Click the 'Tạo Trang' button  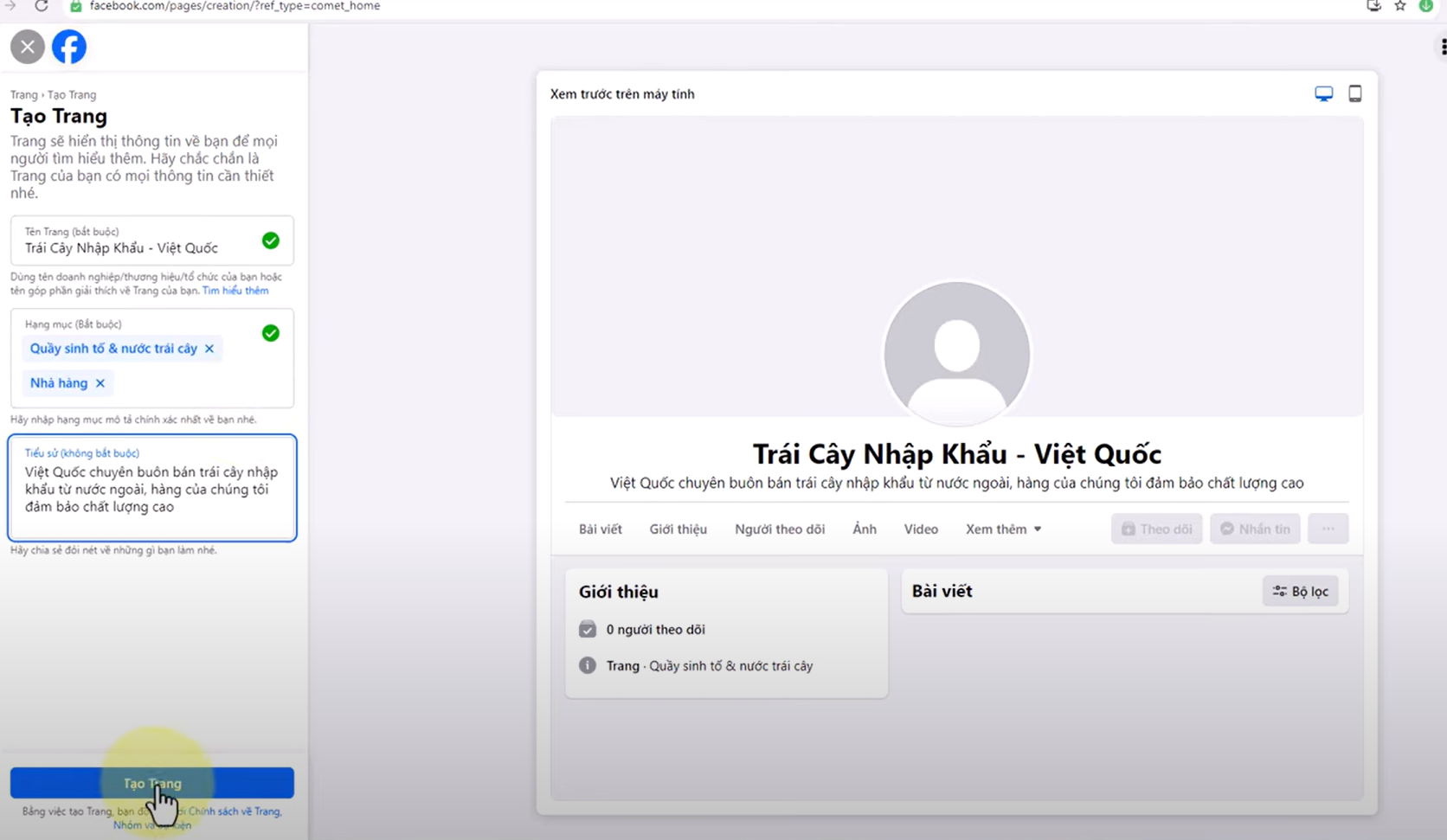(152, 783)
